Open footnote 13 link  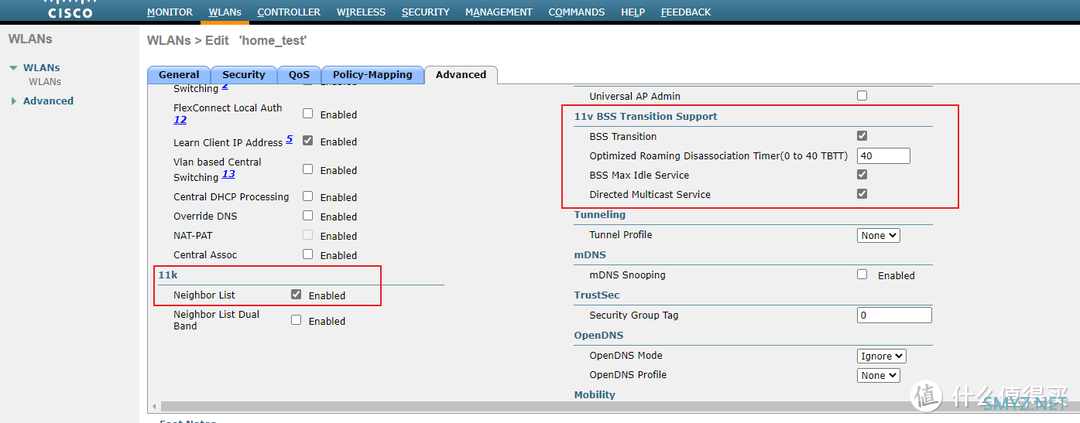[x=228, y=174]
